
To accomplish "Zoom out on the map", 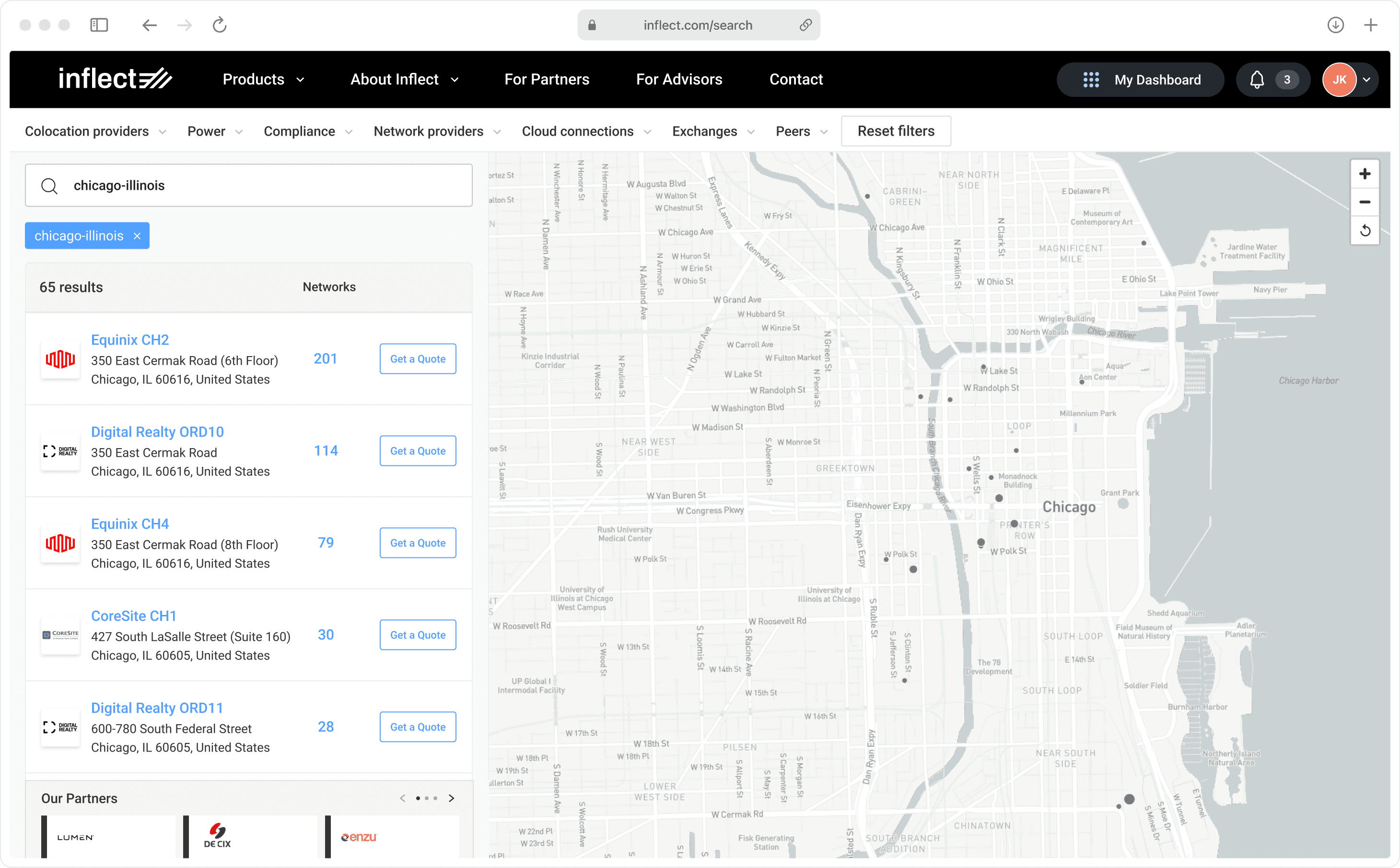I will 1365,202.
